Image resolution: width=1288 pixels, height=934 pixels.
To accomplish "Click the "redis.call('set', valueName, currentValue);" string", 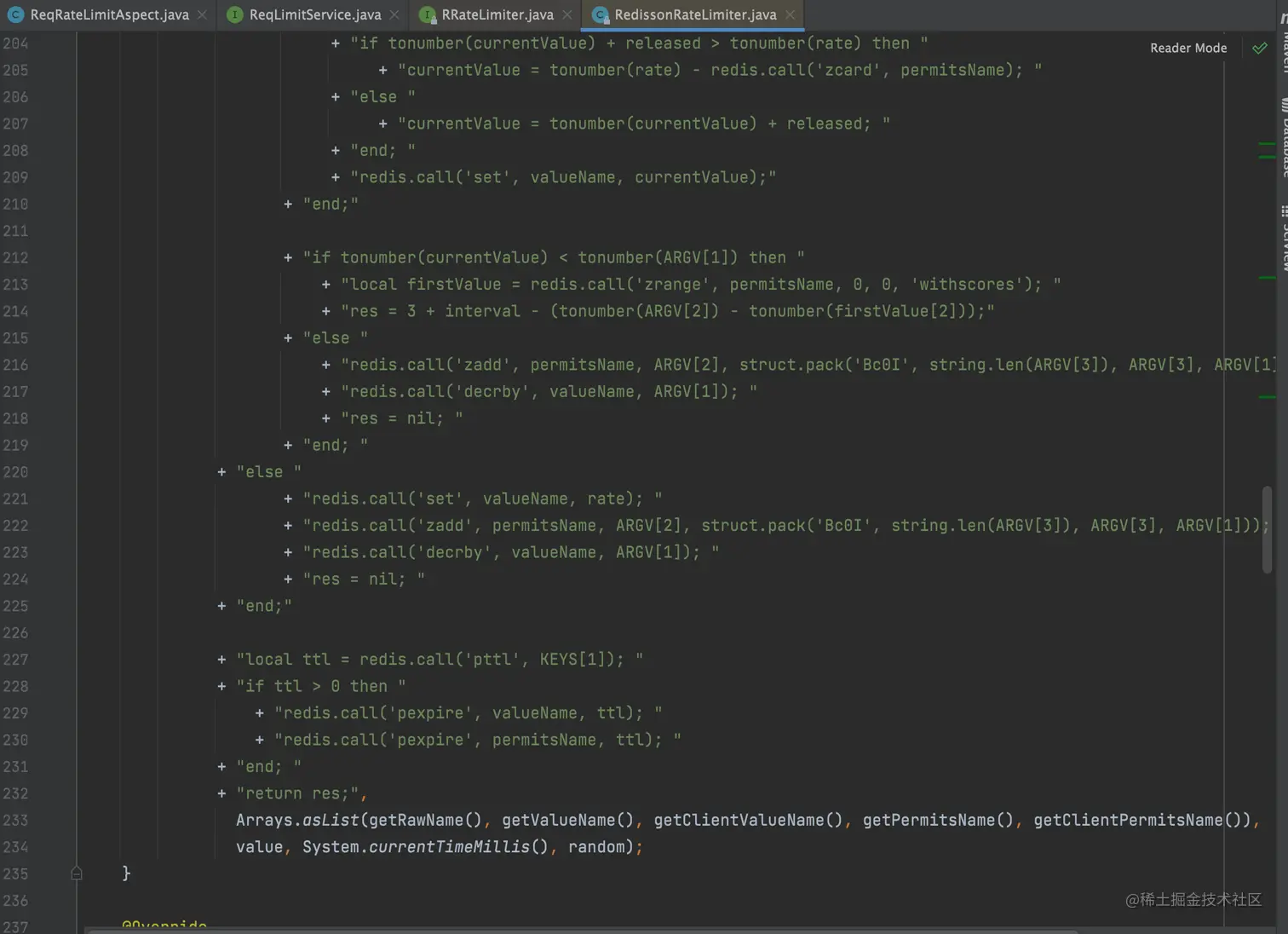I will [x=563, y=177].
